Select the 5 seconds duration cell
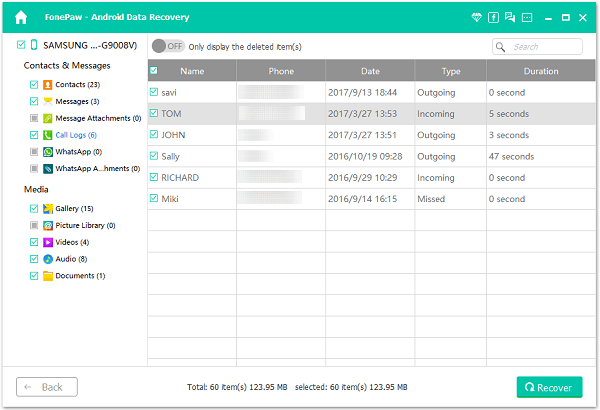600x410 pixels. [541, 114]
